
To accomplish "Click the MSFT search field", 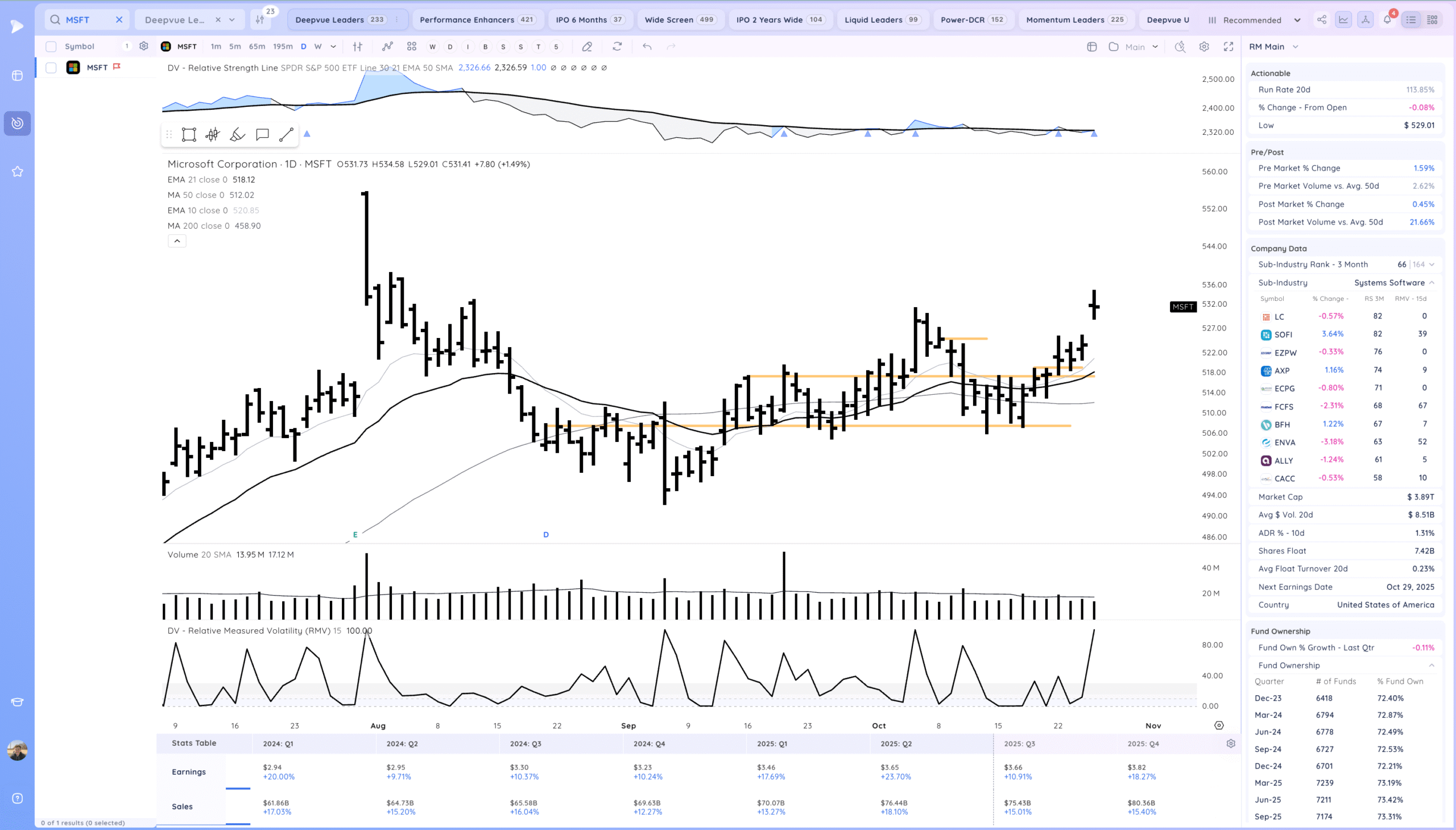I will [x=85, y=20].
